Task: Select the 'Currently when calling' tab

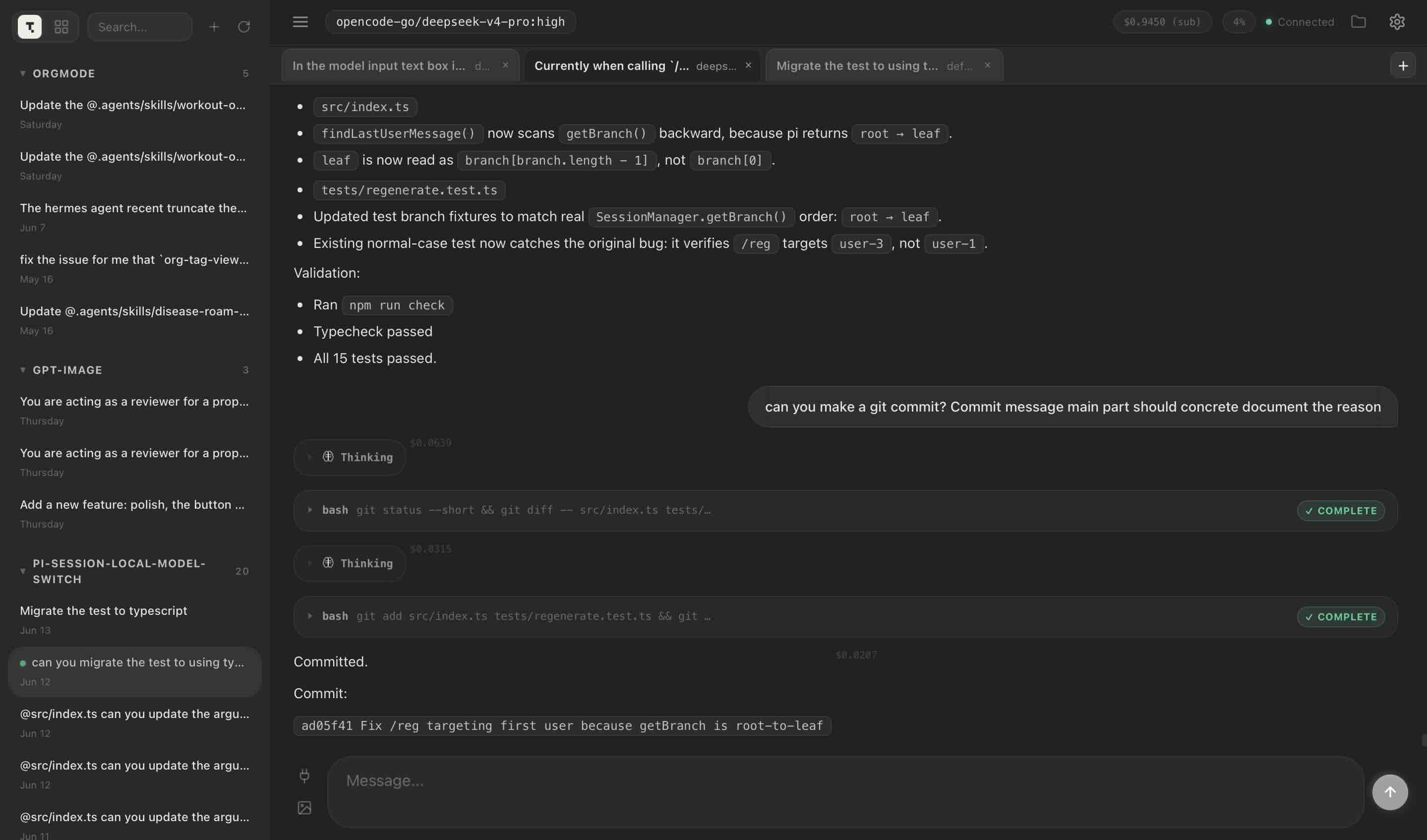Action: pyautogui.click(x=642, y=66)
